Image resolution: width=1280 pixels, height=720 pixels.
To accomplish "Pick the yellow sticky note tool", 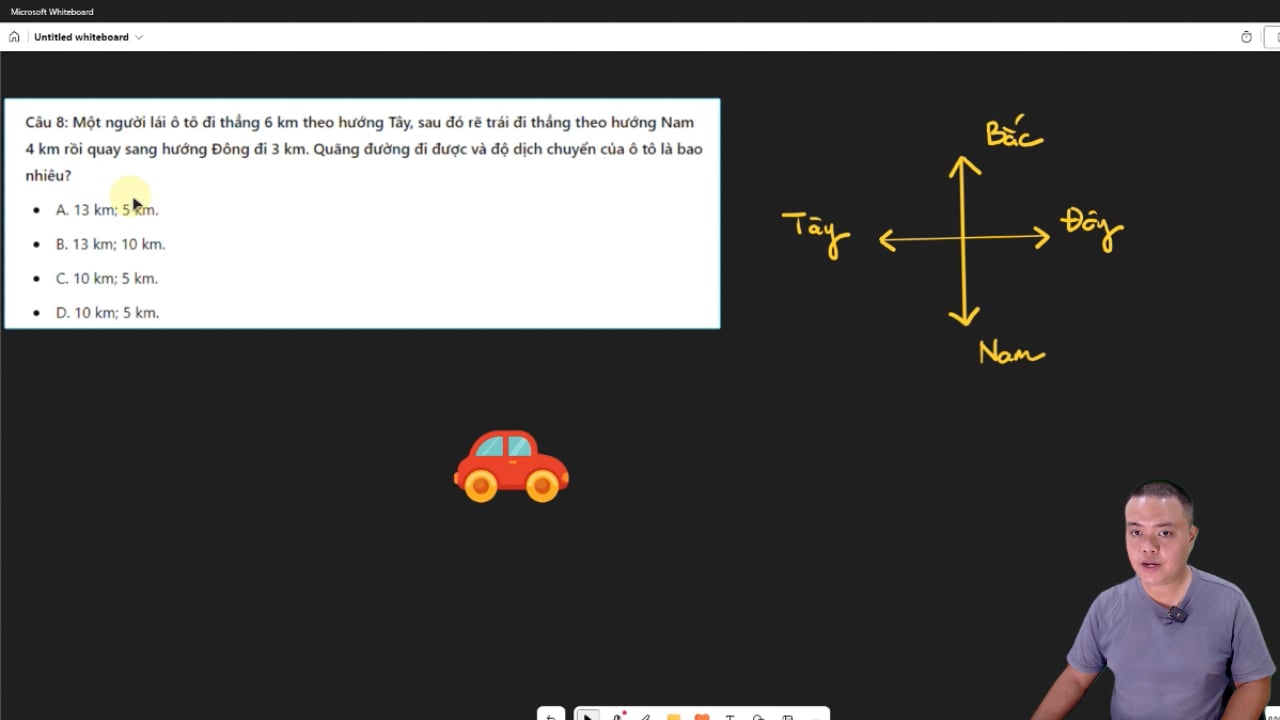I will pyautogui.click(x=674, y=716).
